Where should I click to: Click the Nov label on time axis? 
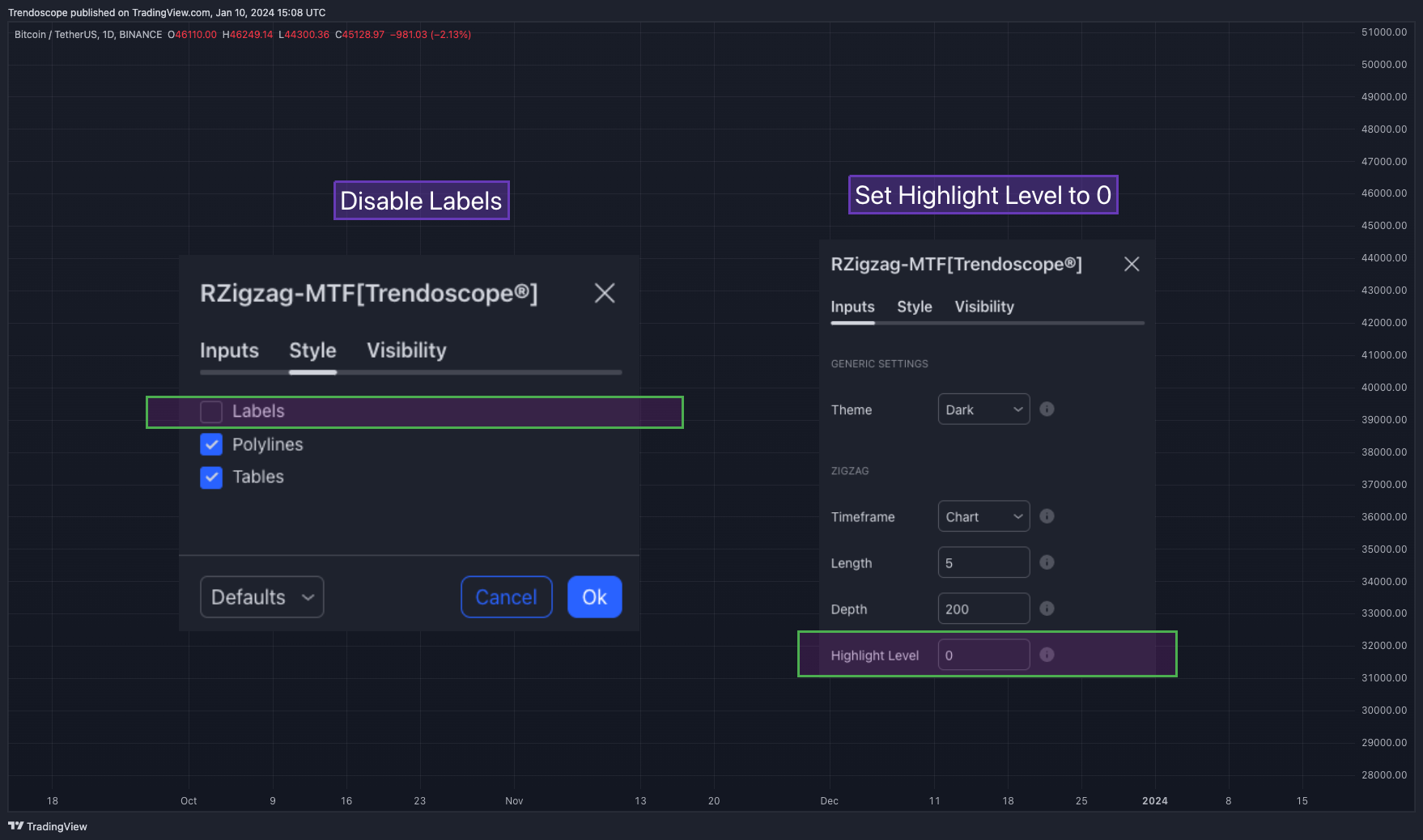coord(514,801)
